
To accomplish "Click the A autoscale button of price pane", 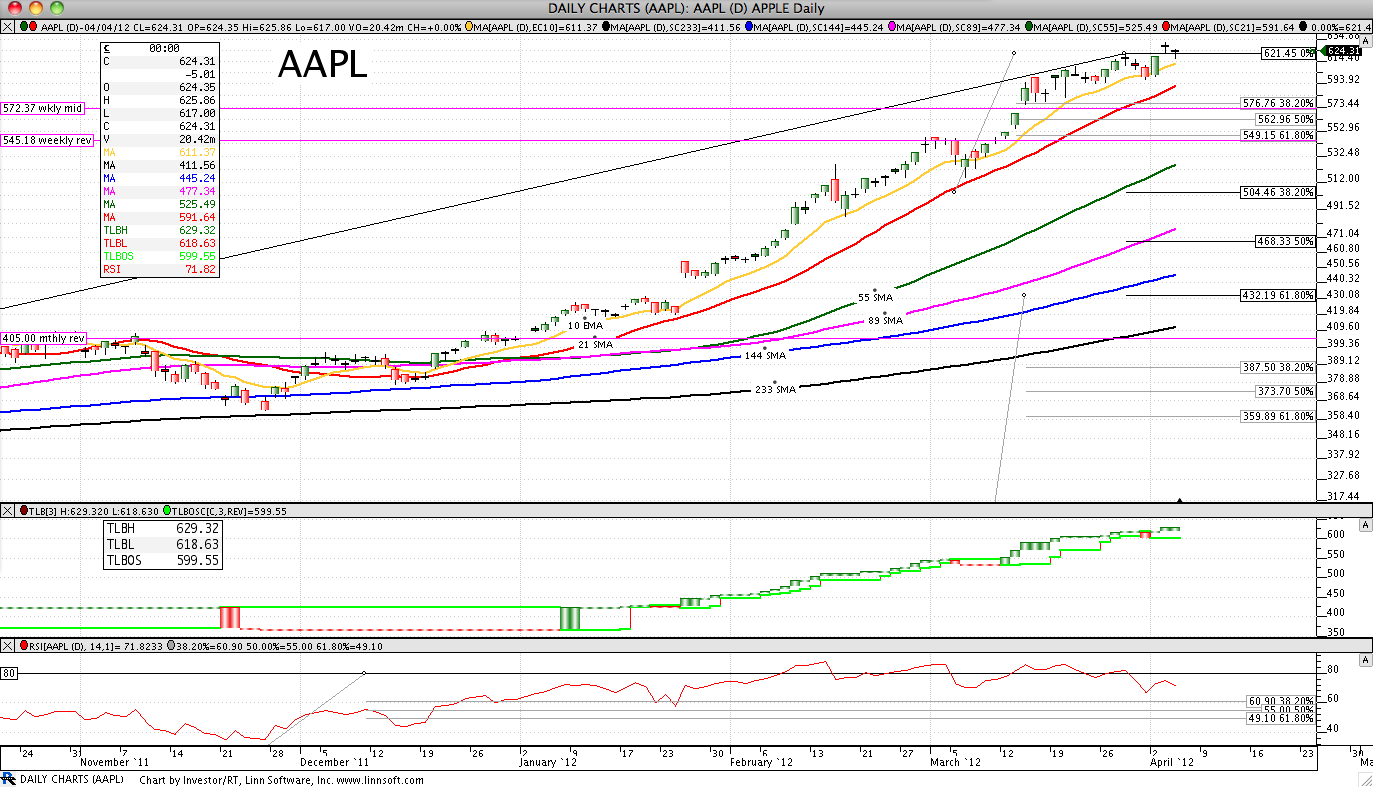I will [x=1366, y=39].
